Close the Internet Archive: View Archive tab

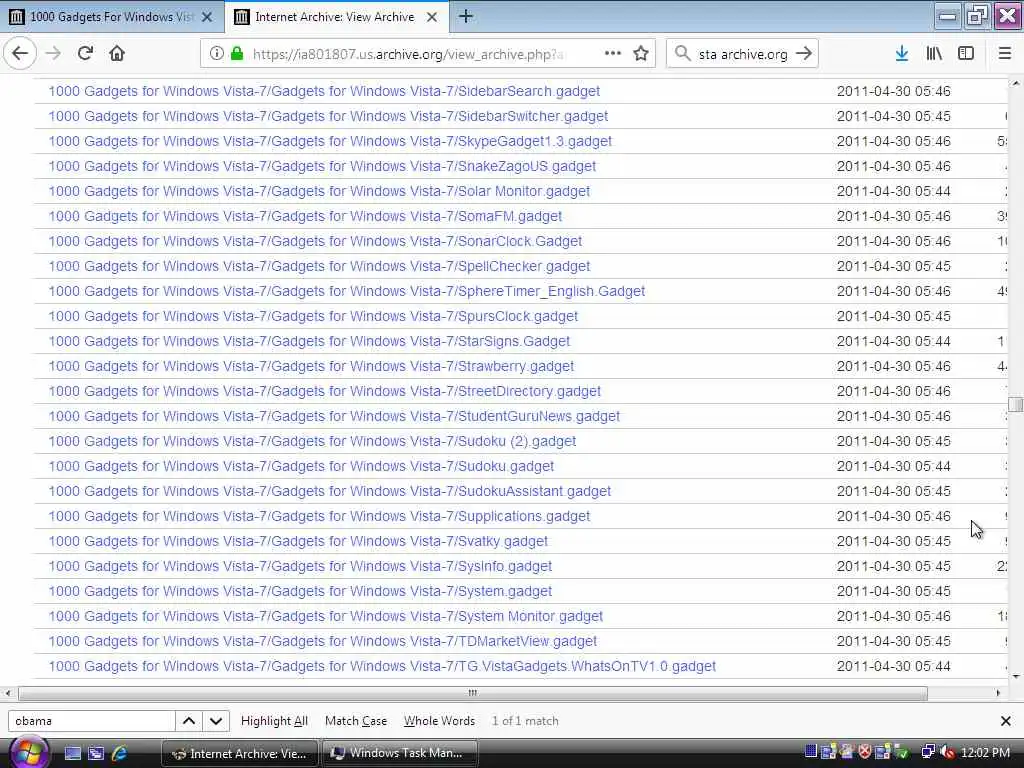(x=432, y=17)
